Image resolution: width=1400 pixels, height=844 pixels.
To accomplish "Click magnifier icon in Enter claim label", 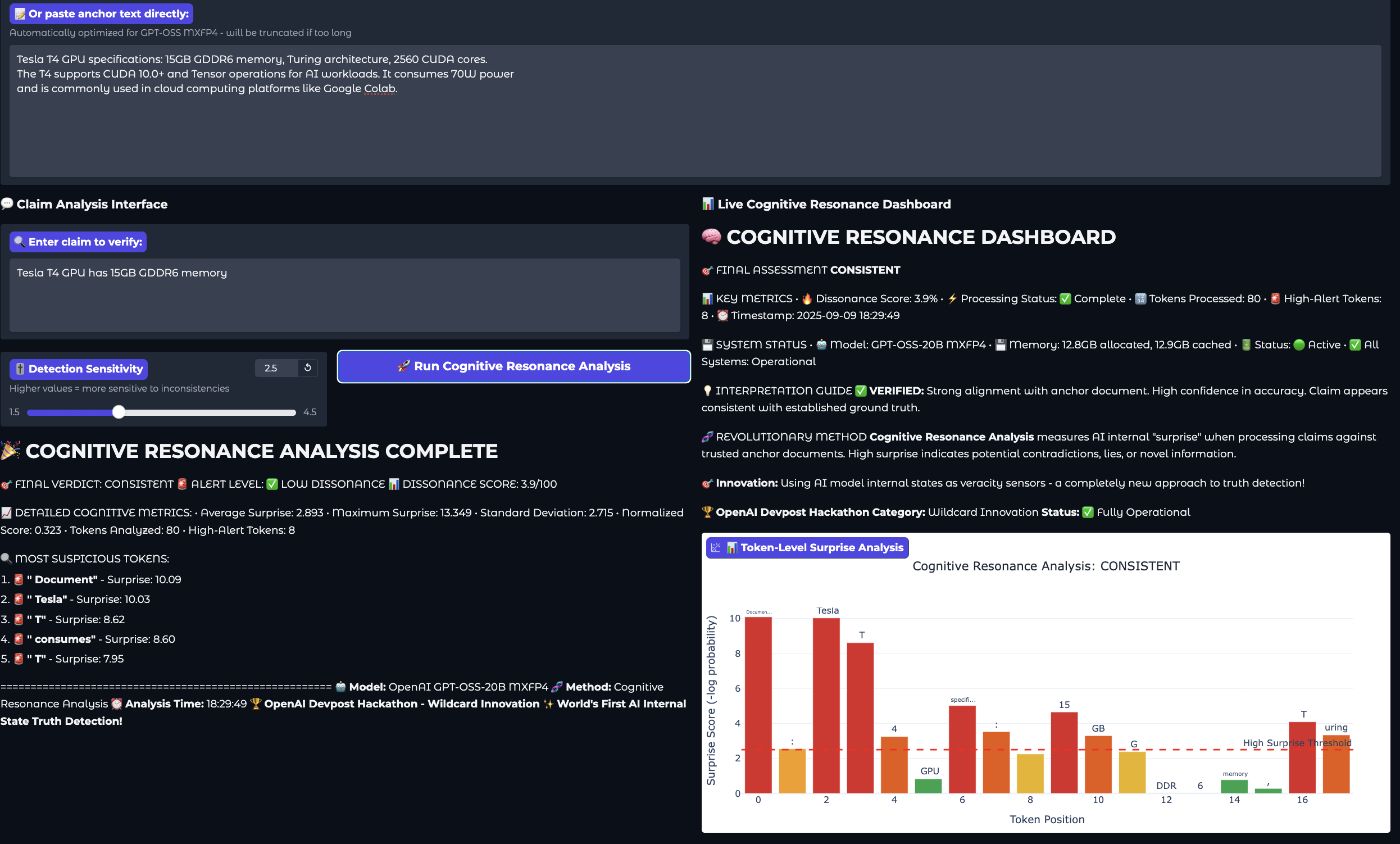I will point(19,242).
